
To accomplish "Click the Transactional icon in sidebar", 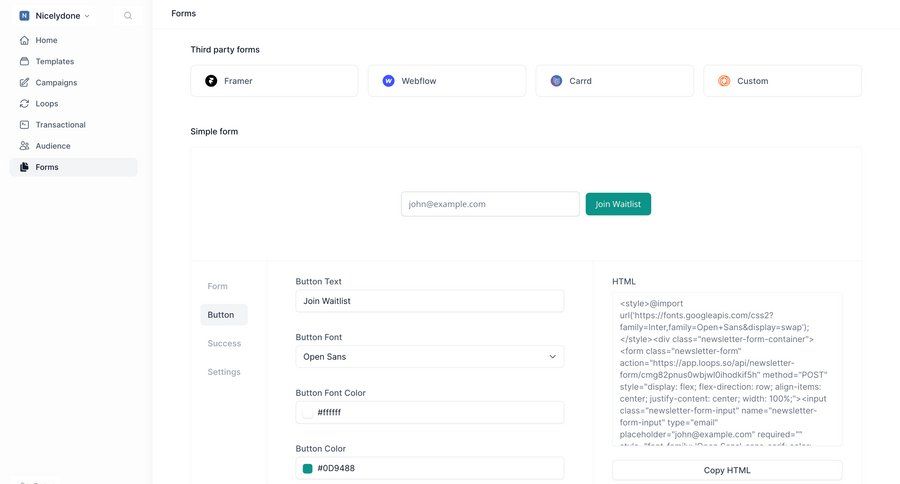I will (x=25, y=125).
